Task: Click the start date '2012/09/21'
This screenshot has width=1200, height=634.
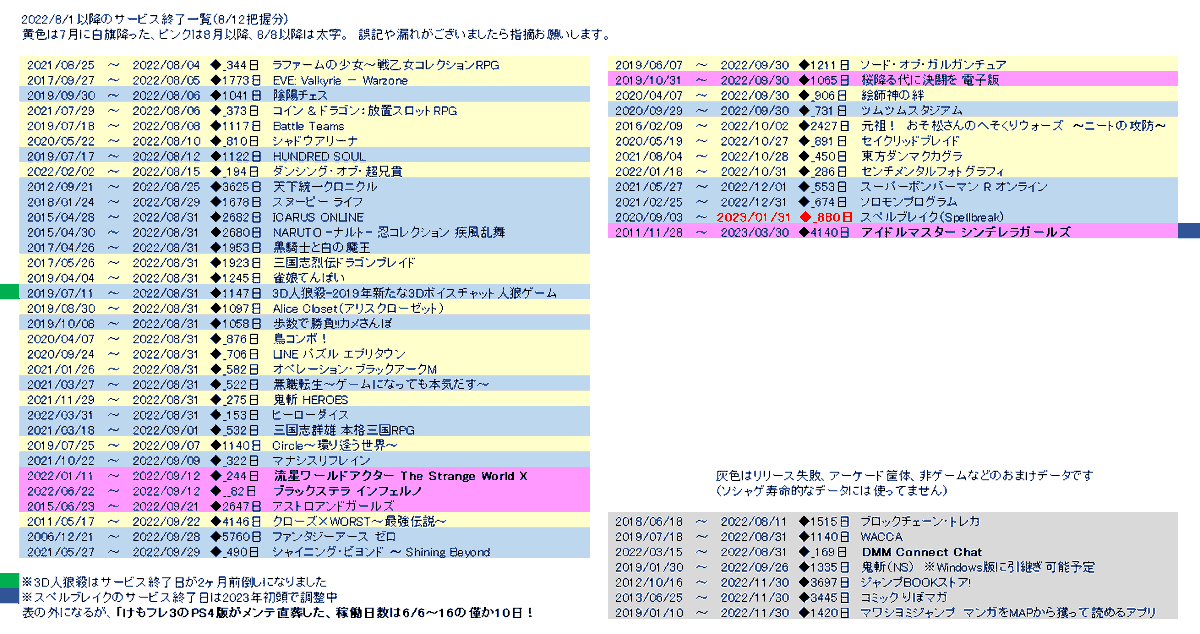Action: coord(60,187)
